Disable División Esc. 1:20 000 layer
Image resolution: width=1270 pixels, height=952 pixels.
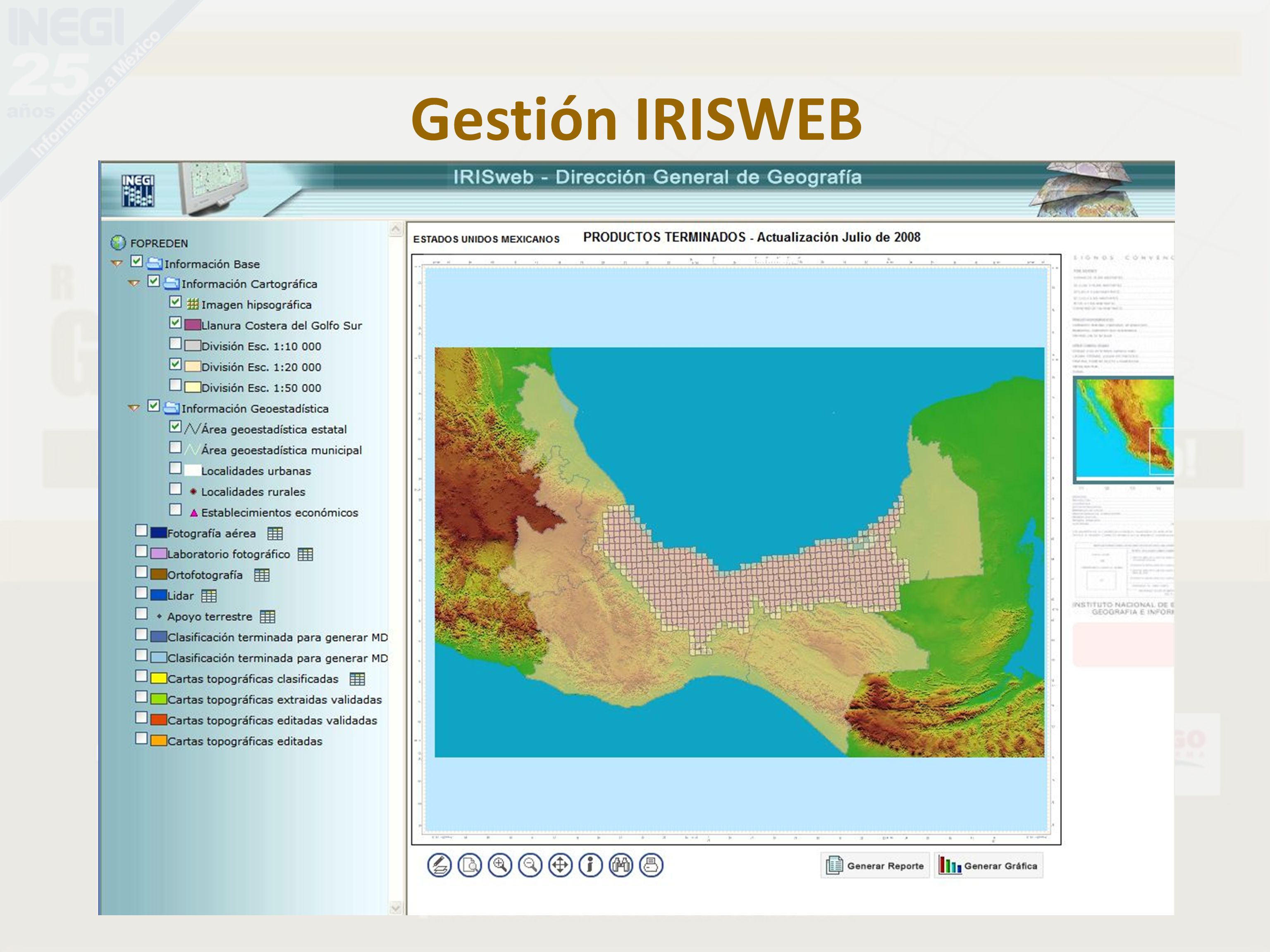(176, 364)
